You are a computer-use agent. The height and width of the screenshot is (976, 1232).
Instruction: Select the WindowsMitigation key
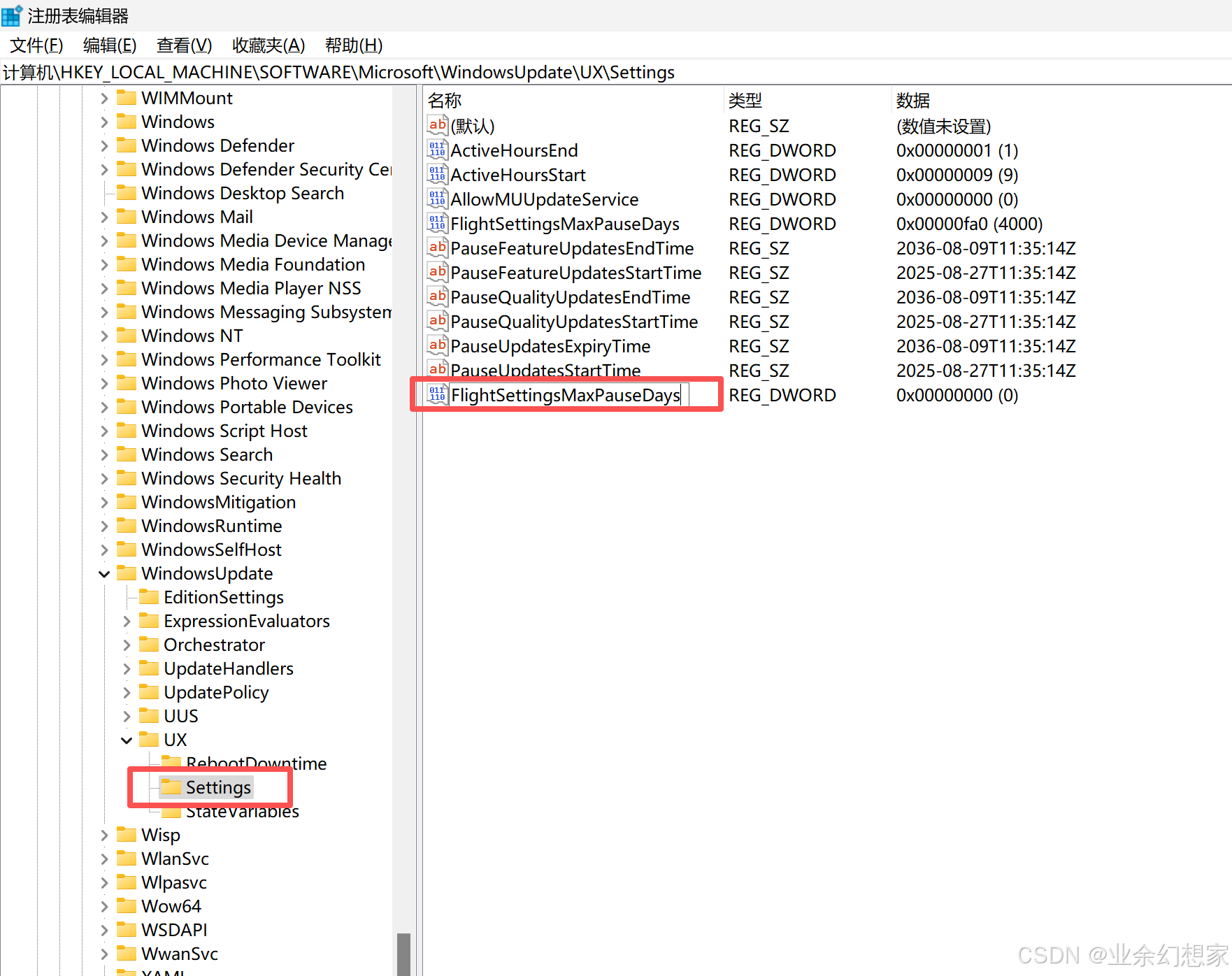pos(218,502)
